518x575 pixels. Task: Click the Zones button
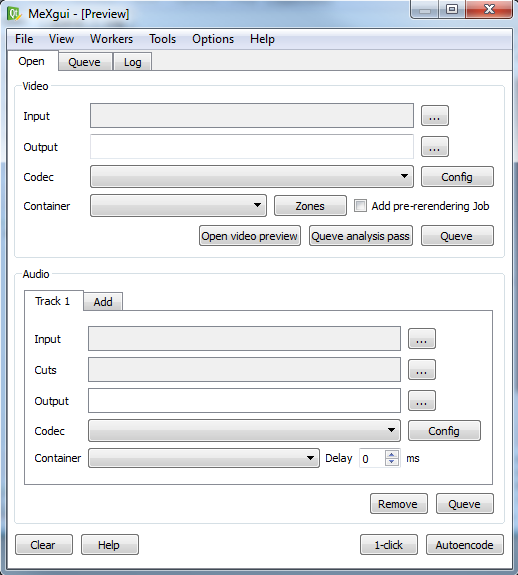click(310, 206)
